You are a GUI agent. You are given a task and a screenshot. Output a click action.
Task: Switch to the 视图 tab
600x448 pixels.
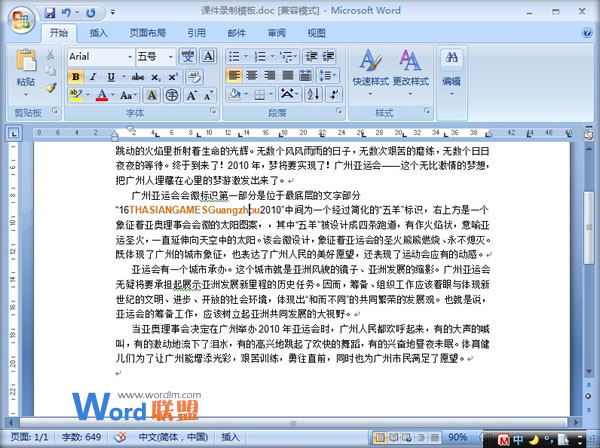point(316,33)
